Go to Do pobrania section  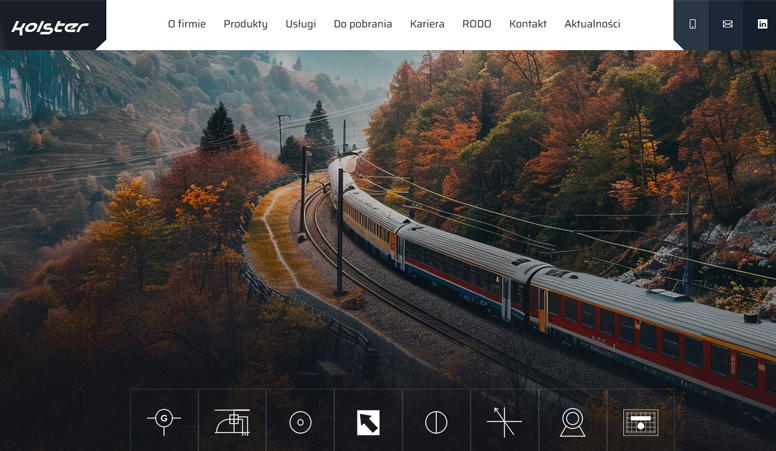point(362,24)
